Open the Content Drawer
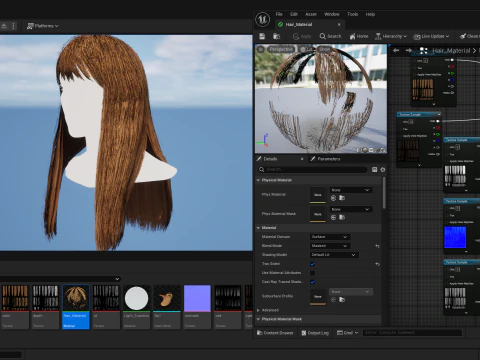The width and height of the screenshot is (480, 360). click(x=275, y=333)
